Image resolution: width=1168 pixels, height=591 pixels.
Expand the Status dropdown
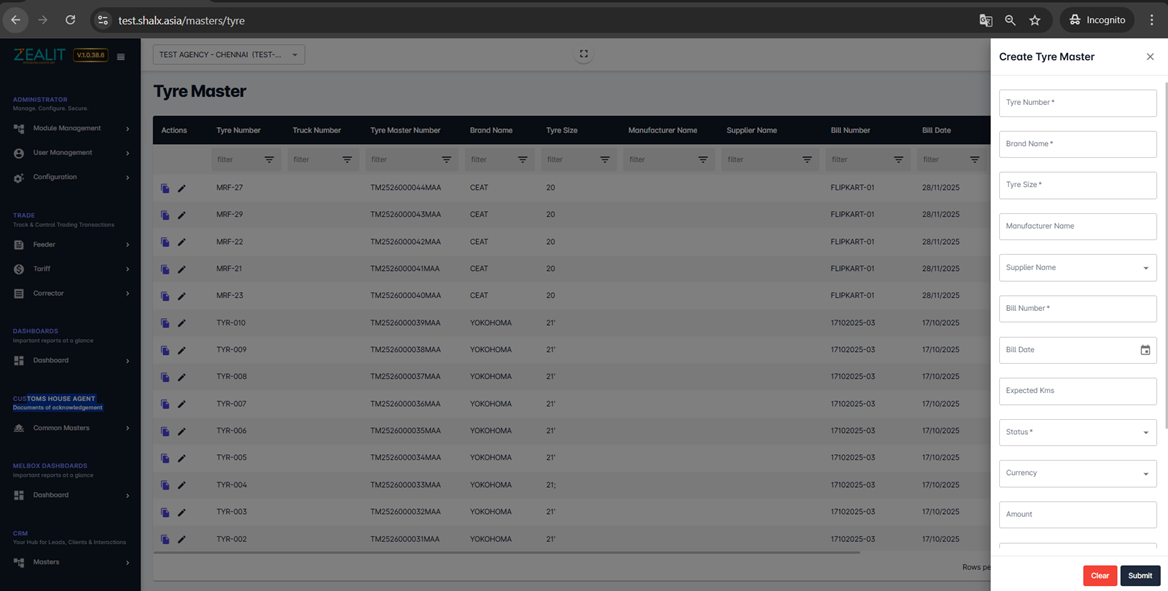tap(1077, 432)
